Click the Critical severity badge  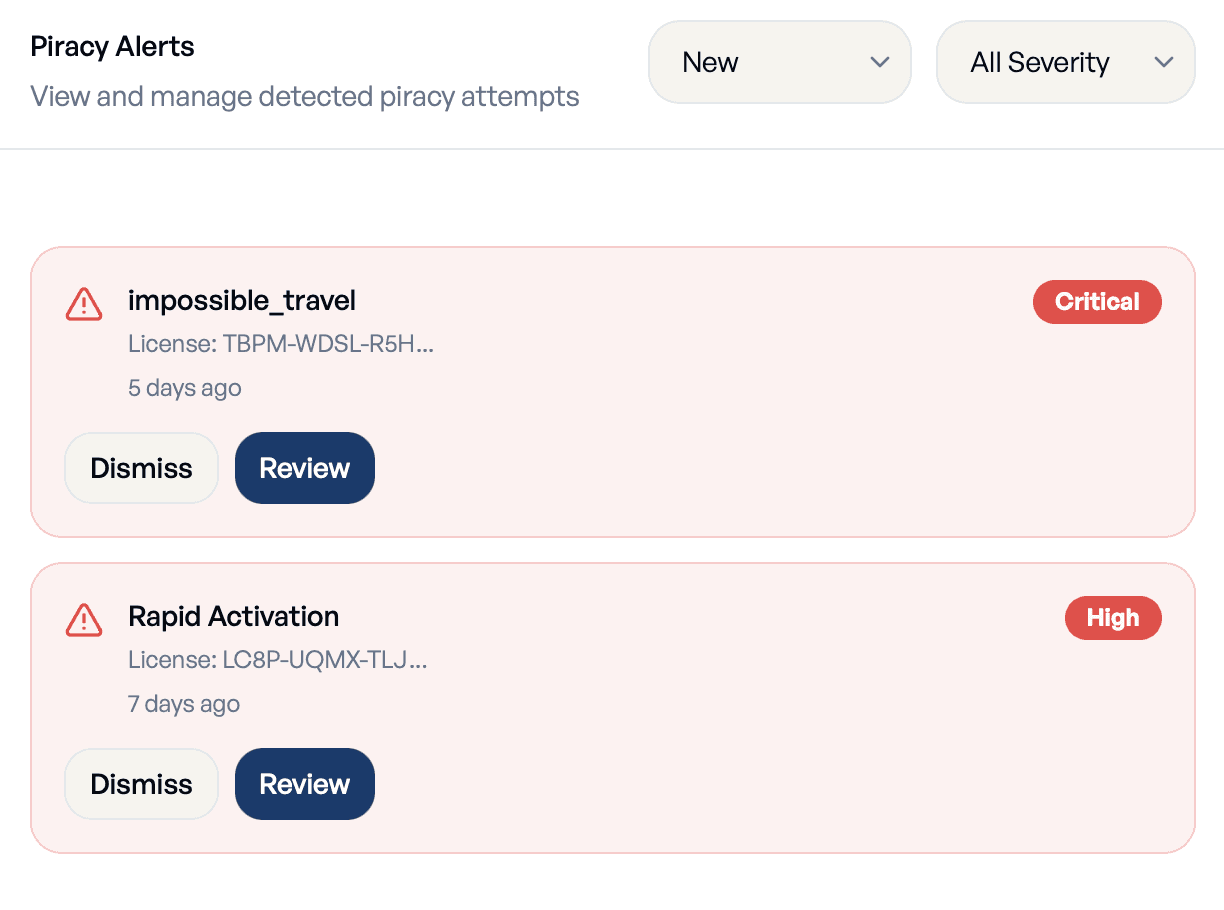point(1097,302)
